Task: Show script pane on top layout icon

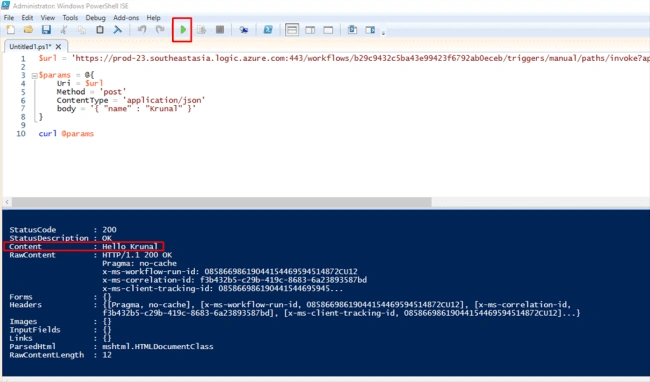Action: click(x=292, y=30)
